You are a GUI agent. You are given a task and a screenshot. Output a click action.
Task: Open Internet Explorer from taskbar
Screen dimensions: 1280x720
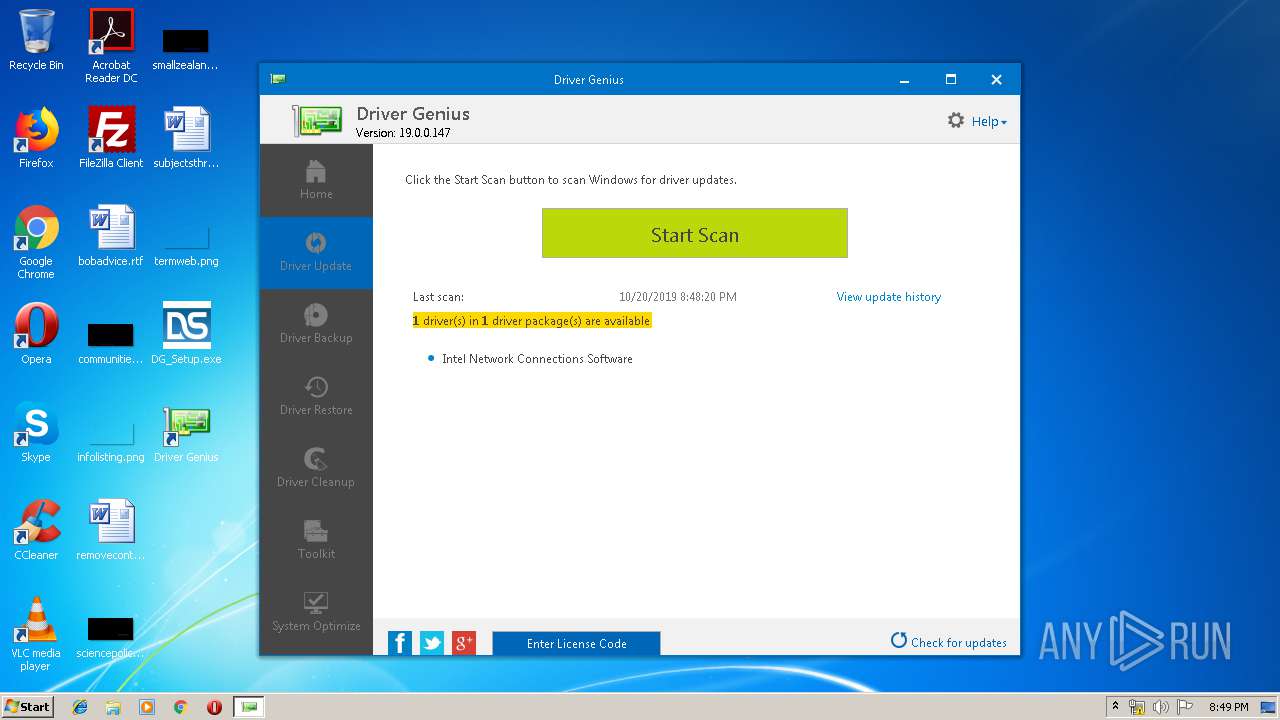(x=80, y=707)
